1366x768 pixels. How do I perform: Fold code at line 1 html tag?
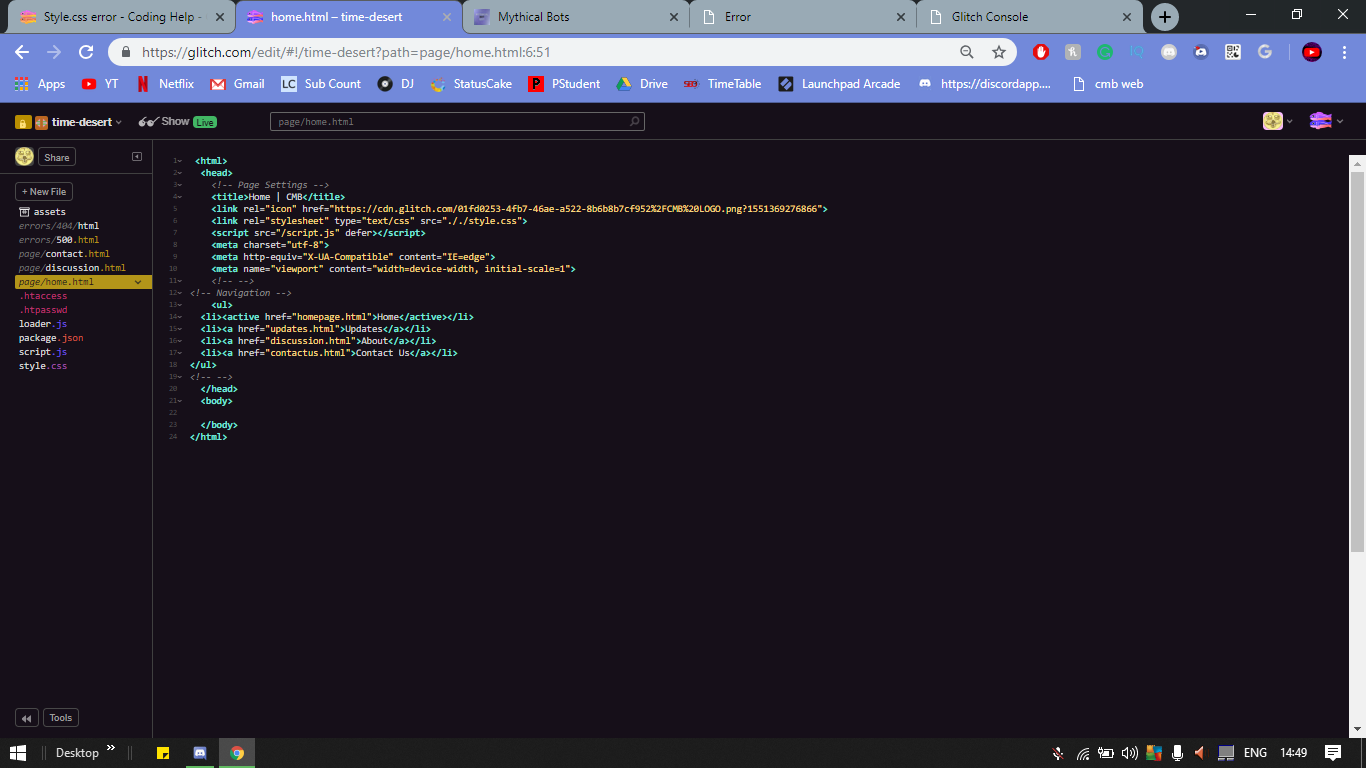pos(179,161)
